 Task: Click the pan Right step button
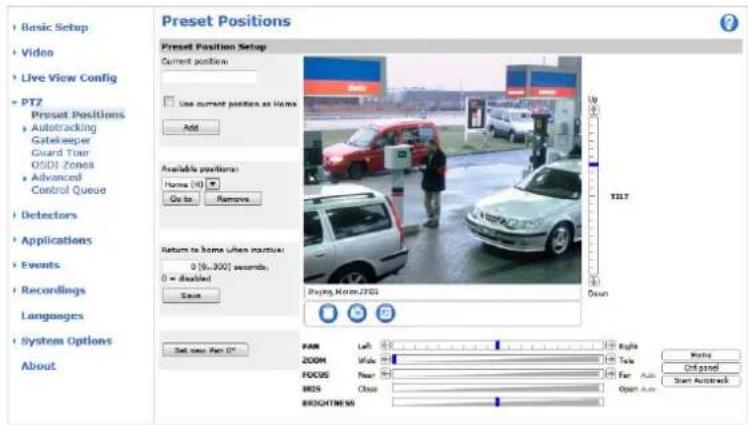[610, 345]
